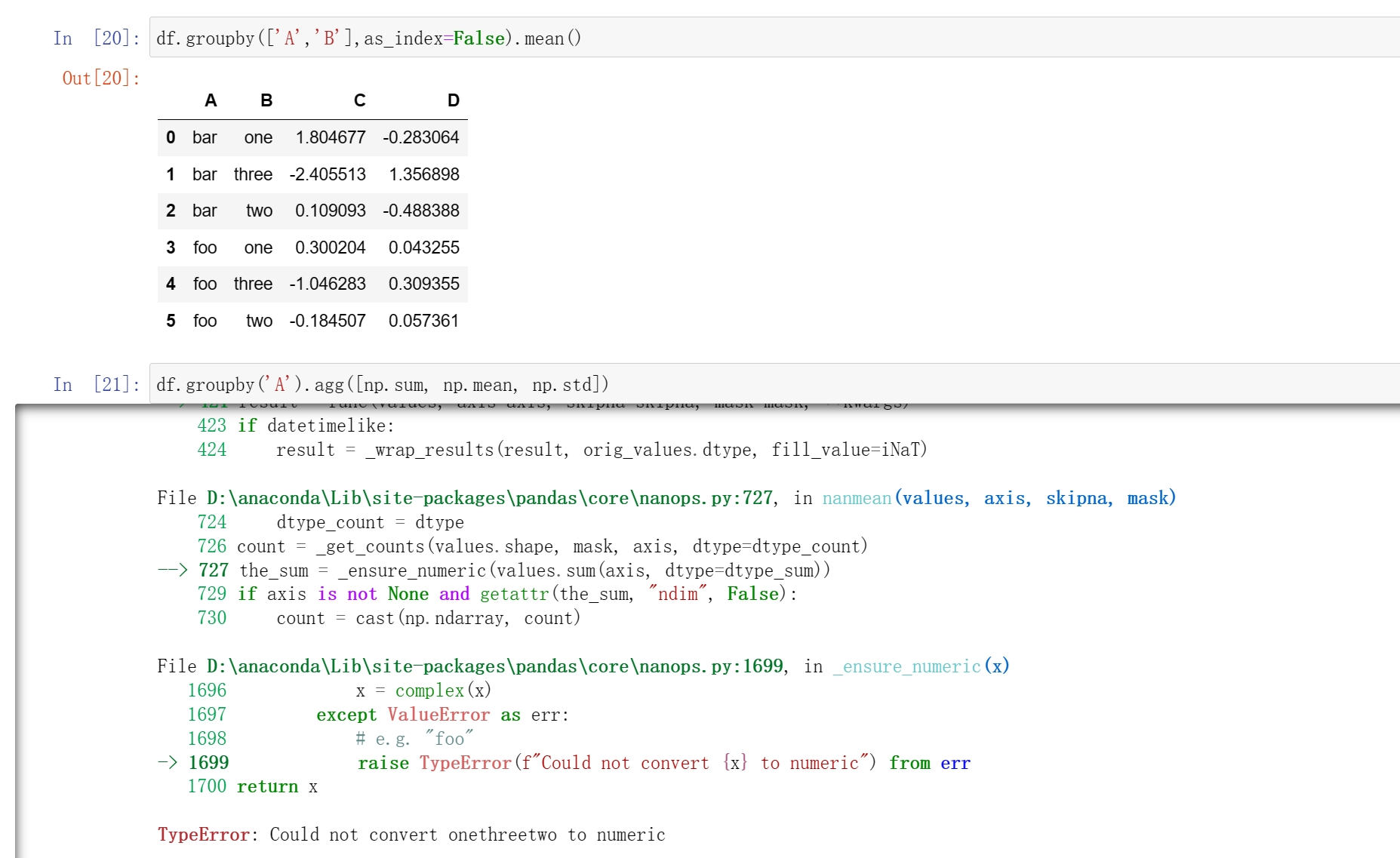Click 'one' in row 3
1400x858 pixels.
258,248
